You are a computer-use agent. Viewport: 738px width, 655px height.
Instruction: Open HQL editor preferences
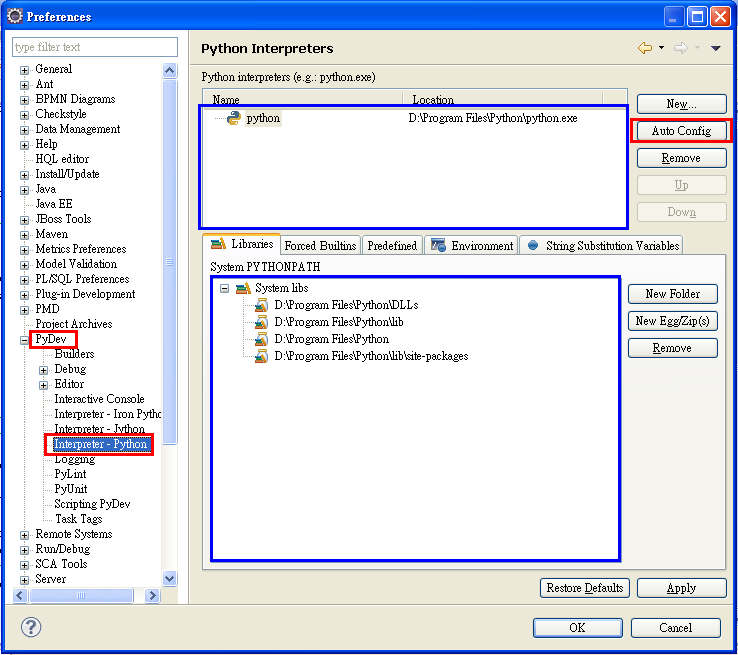tap(62, 159)
